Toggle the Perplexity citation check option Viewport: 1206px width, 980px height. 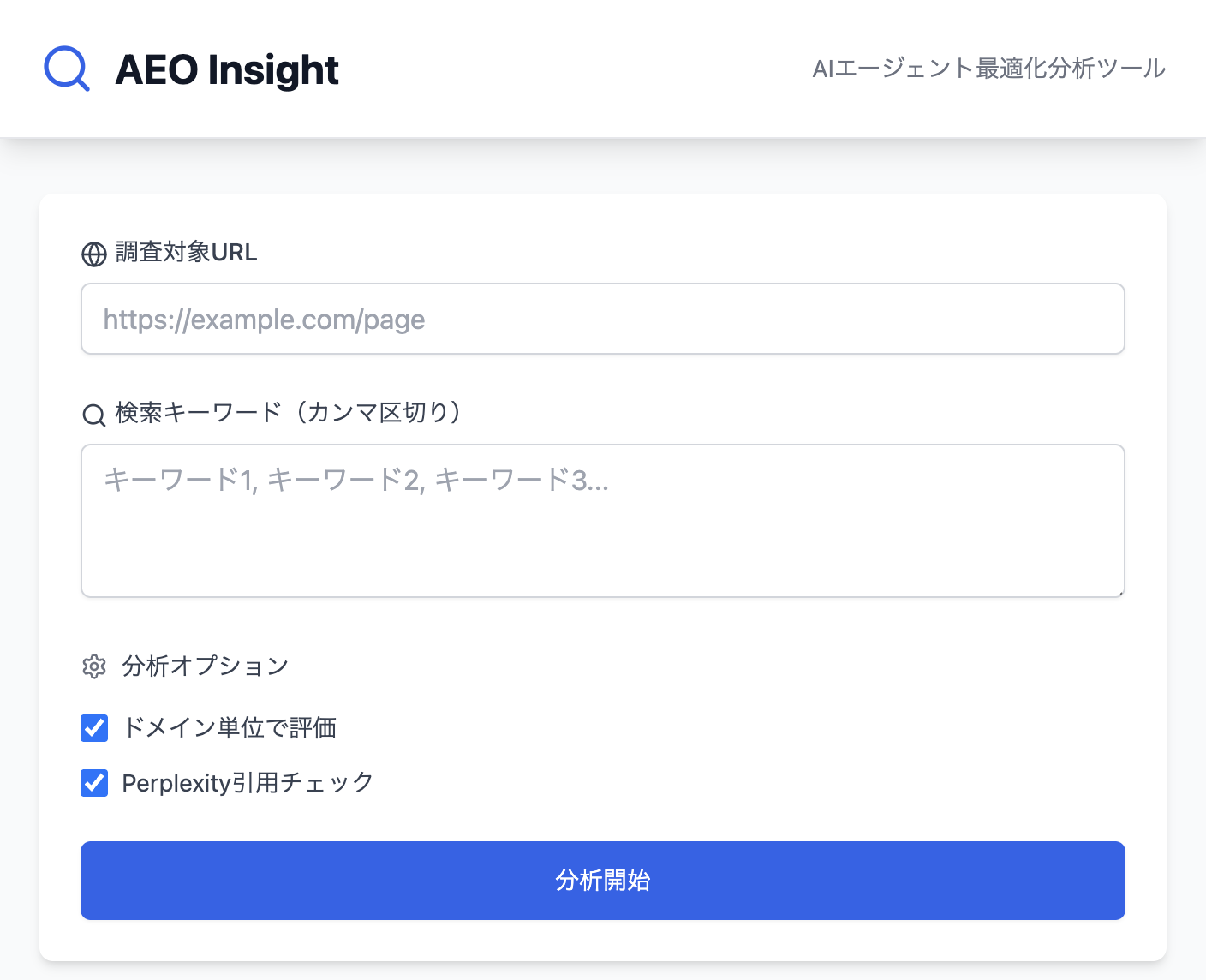pyautogui.click(x=94, y=782)
